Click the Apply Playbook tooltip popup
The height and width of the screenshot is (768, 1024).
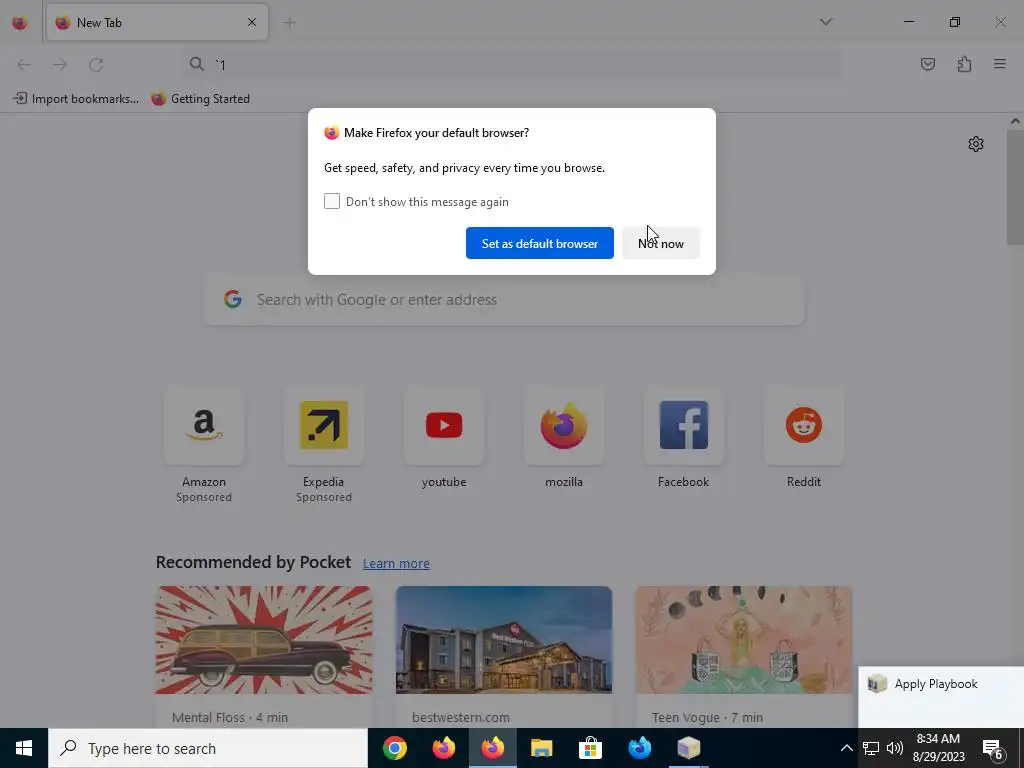tap(940, 697)
